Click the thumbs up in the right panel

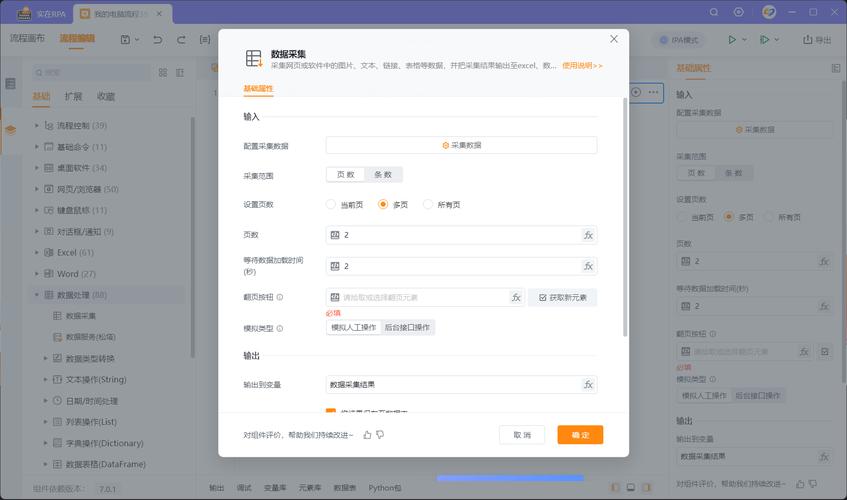801,484
